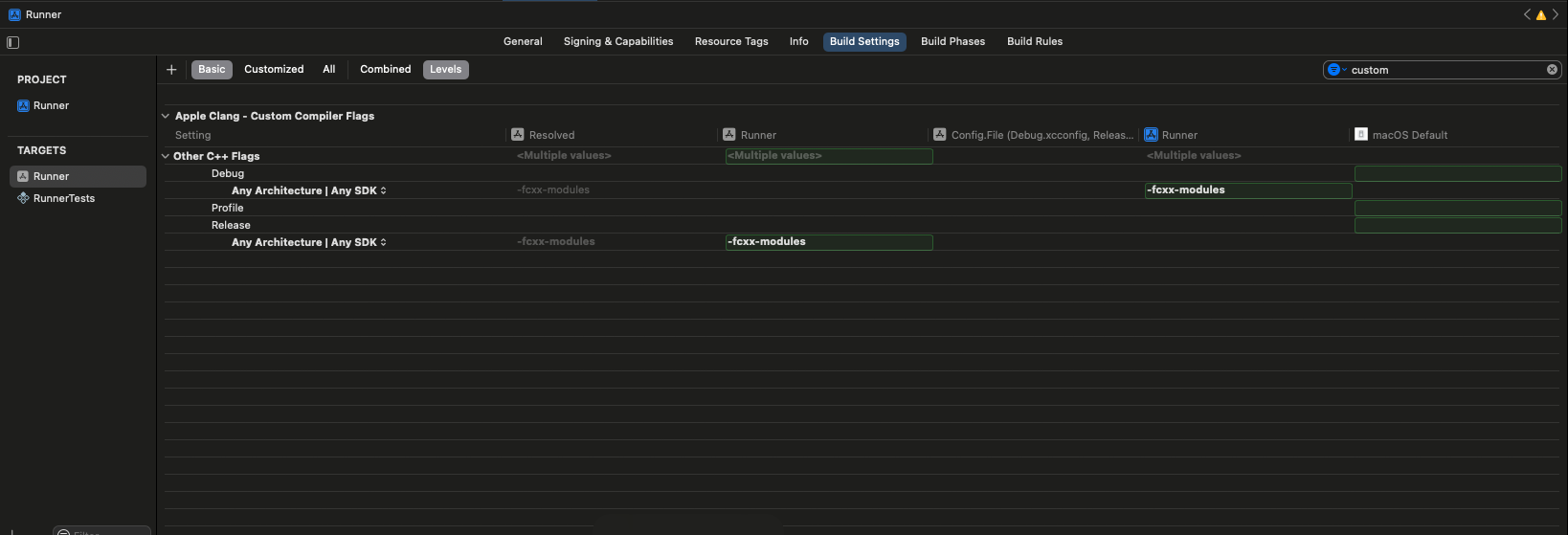Open Release Any Architecture | Any SDK popup
This screenshot has width=1568, height=535.
[x=308, y=242]
